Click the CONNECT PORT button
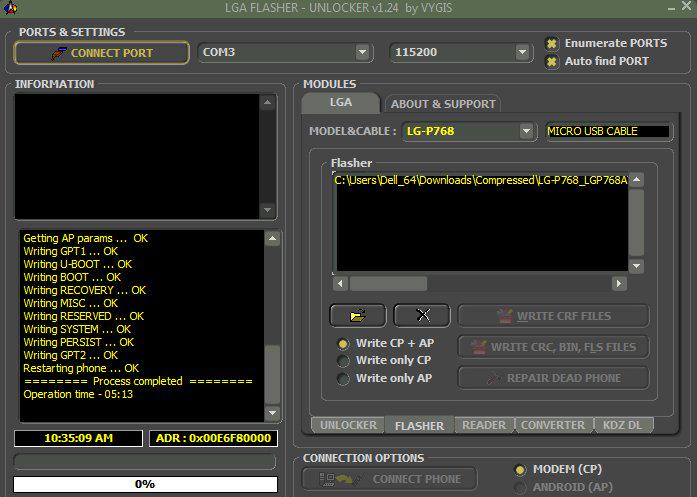697x497 pixels. (101, 53)
